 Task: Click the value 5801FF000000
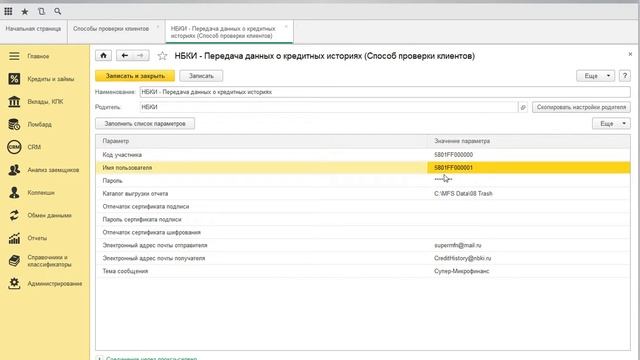(453, 155)
